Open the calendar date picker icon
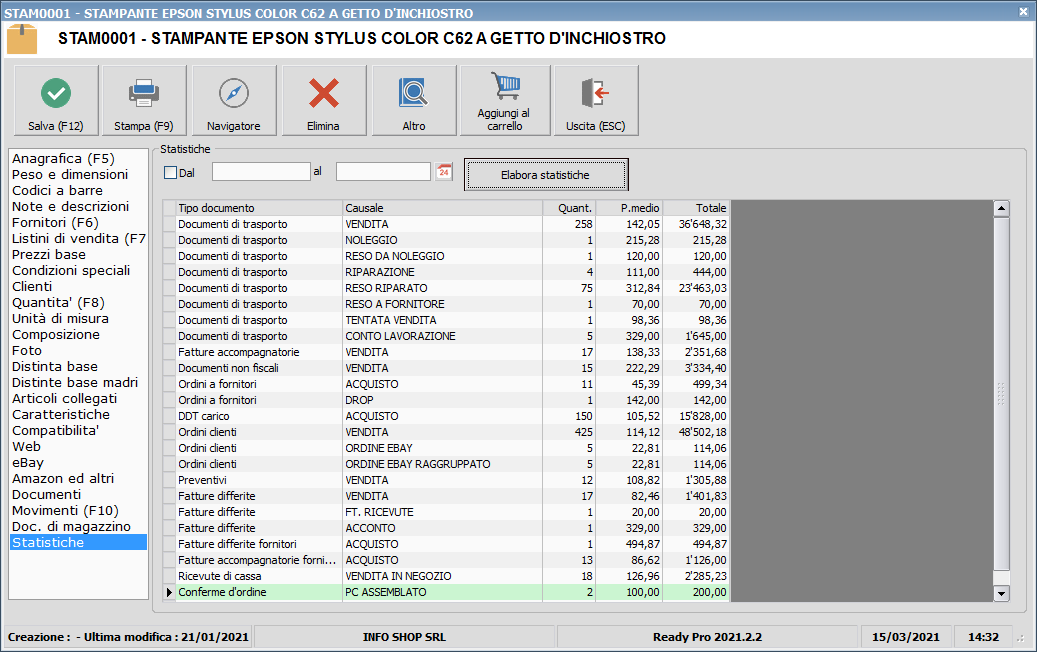Image resolution: width=1037 pixels, height=652 pixels. 444,172
